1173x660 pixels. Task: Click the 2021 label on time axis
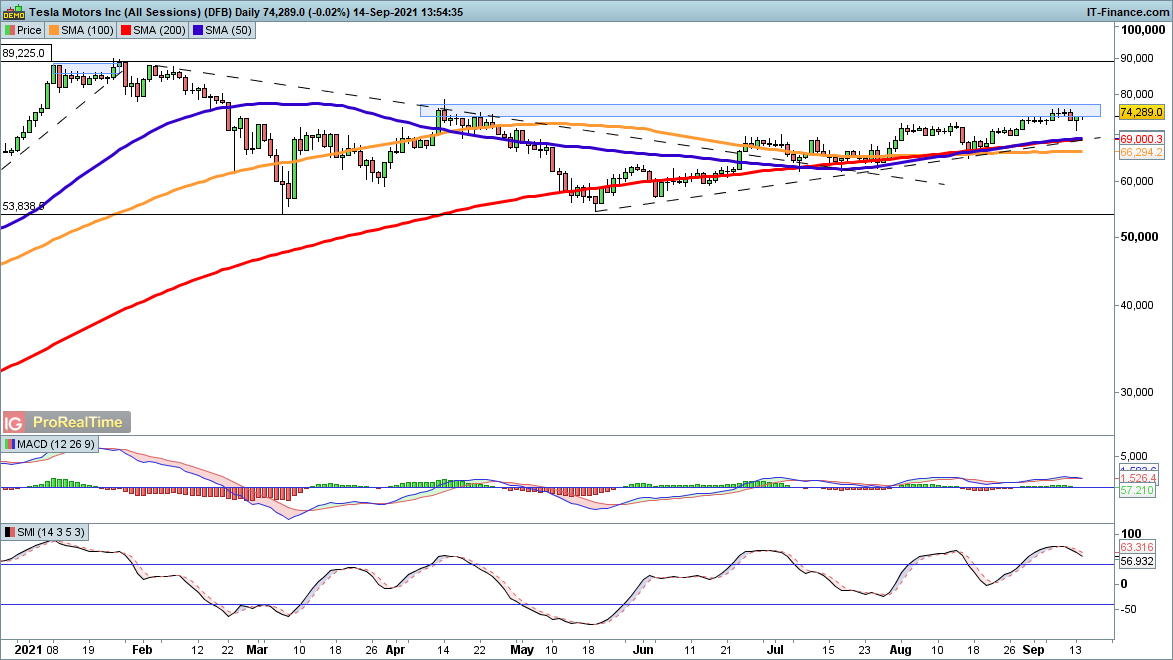[x=28, y=650]
